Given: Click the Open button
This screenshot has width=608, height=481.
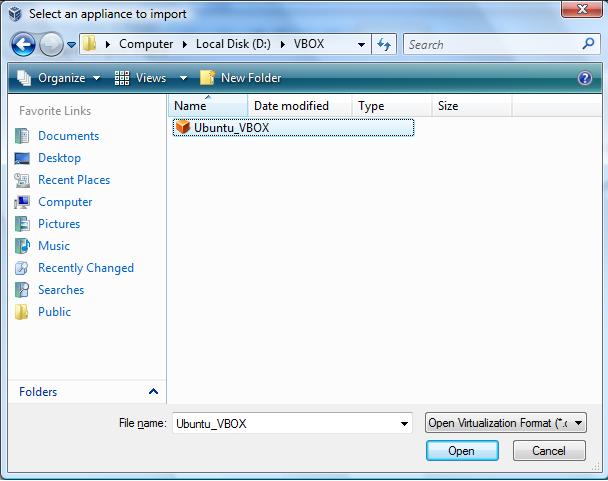Looking at the screenshot, I should 462,451.
